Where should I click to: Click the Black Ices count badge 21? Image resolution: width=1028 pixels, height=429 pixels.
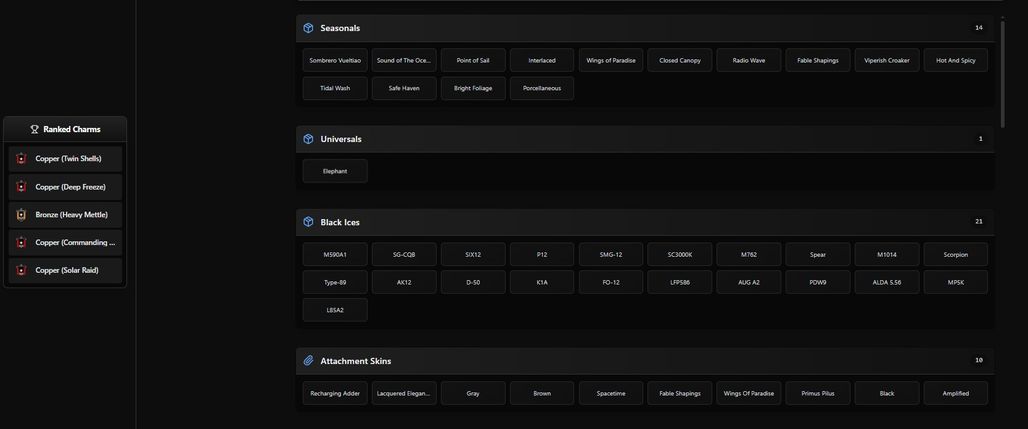pyautogui.click(x=979, y=222)
